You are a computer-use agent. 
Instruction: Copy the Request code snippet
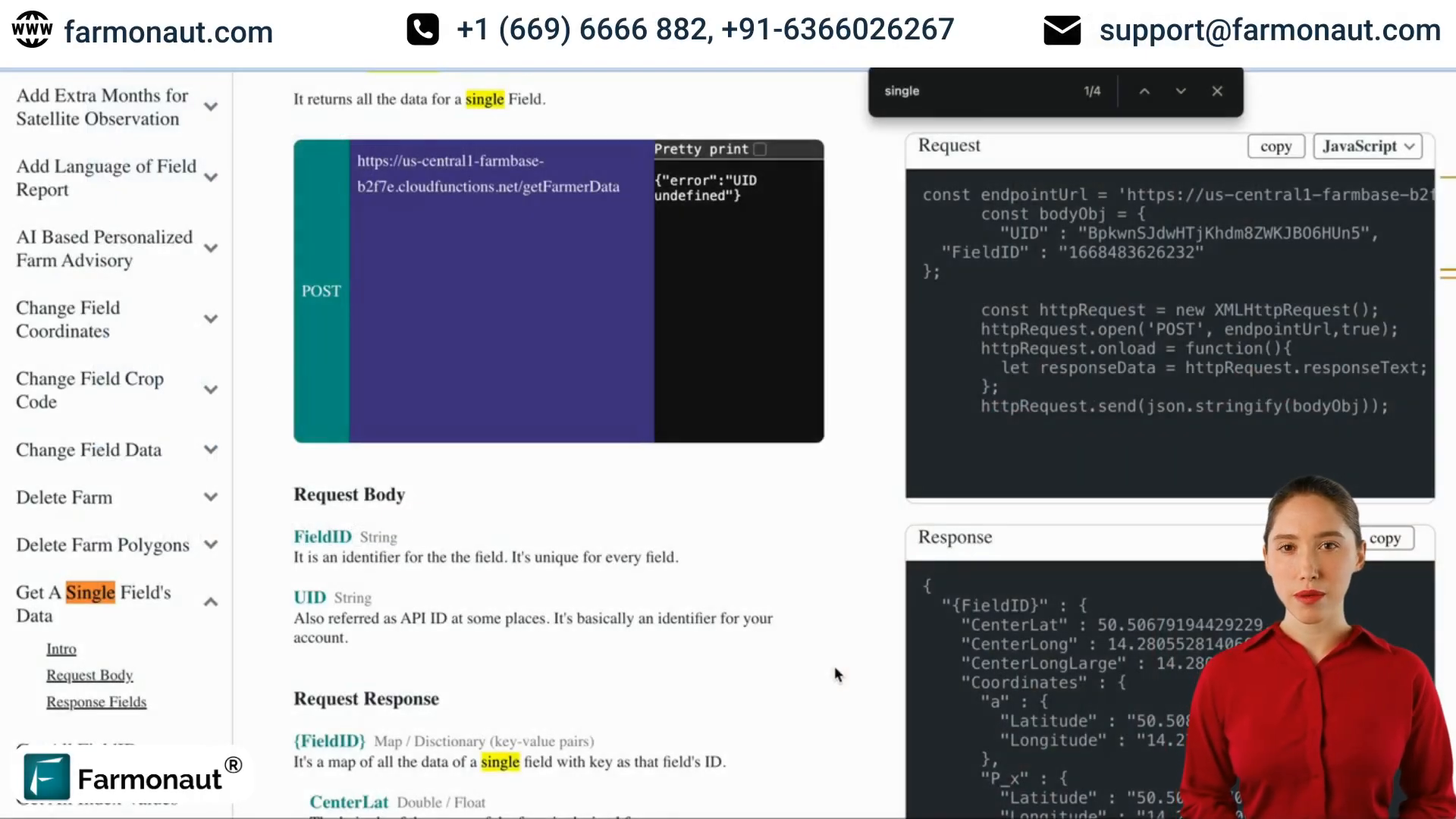pos(1276,146)
